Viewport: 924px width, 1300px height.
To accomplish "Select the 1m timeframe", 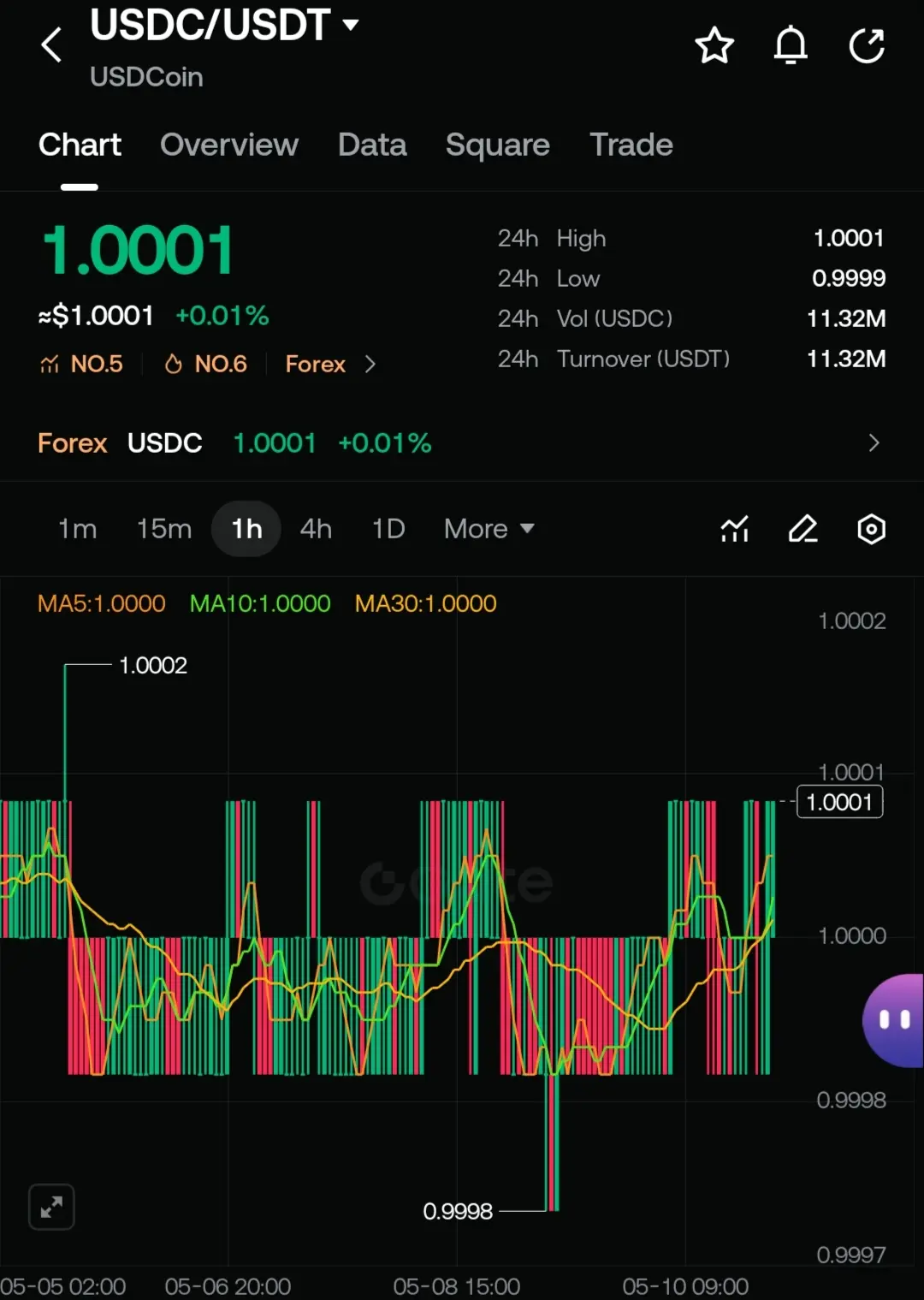I will [77, 529].
